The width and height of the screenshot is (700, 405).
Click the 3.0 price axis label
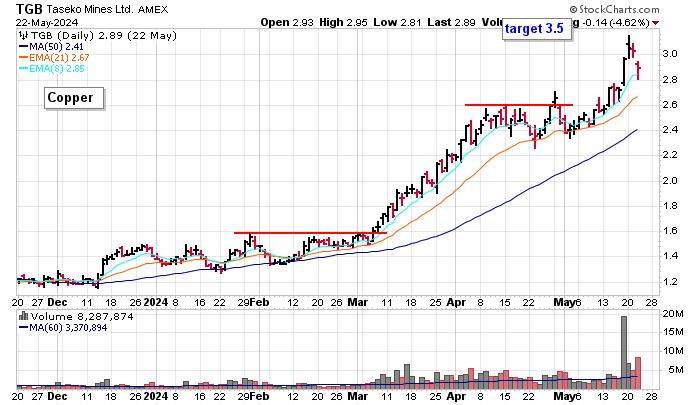tap(670, 54)
